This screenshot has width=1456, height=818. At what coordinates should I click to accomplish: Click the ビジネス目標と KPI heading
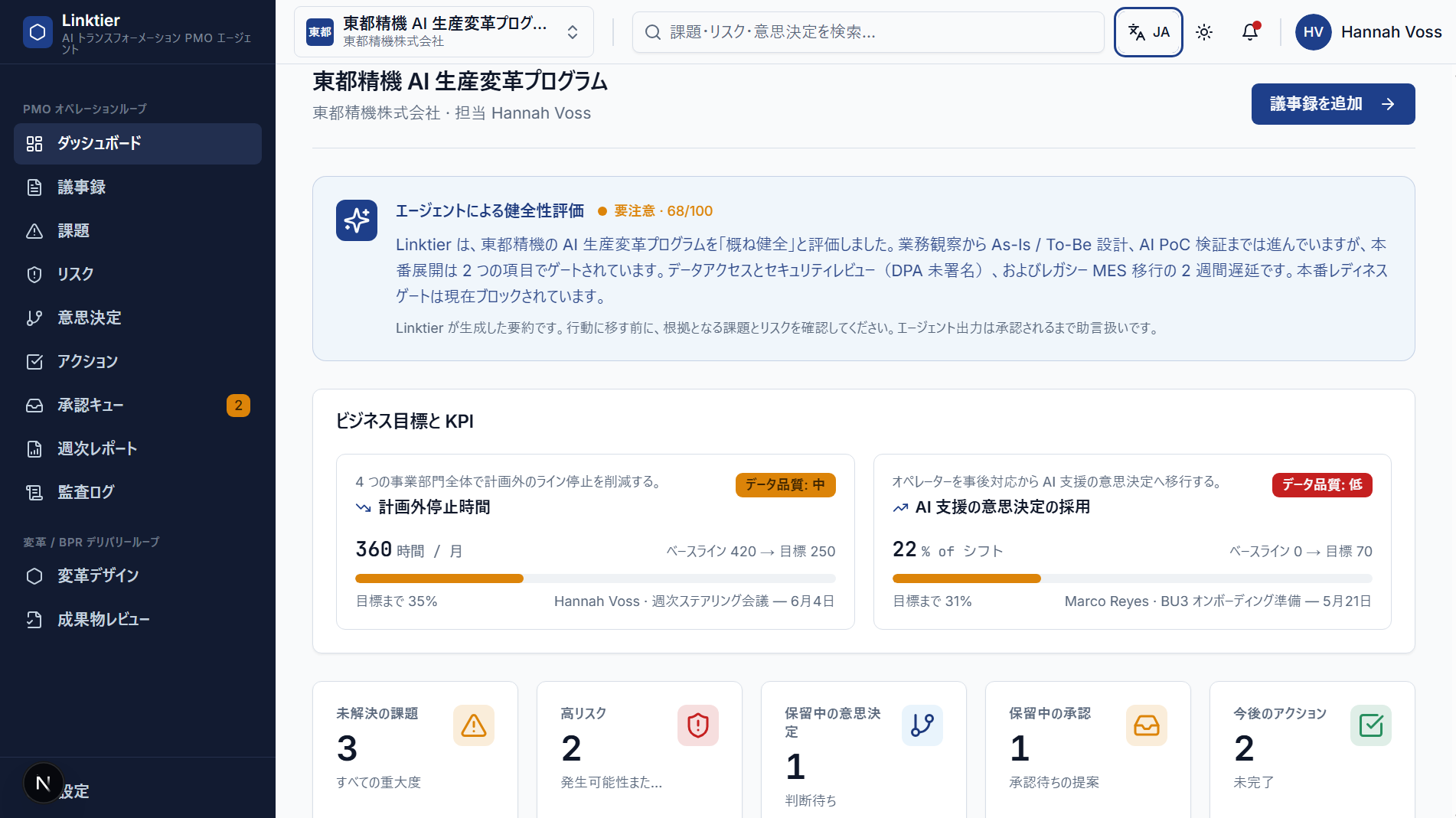405,422
